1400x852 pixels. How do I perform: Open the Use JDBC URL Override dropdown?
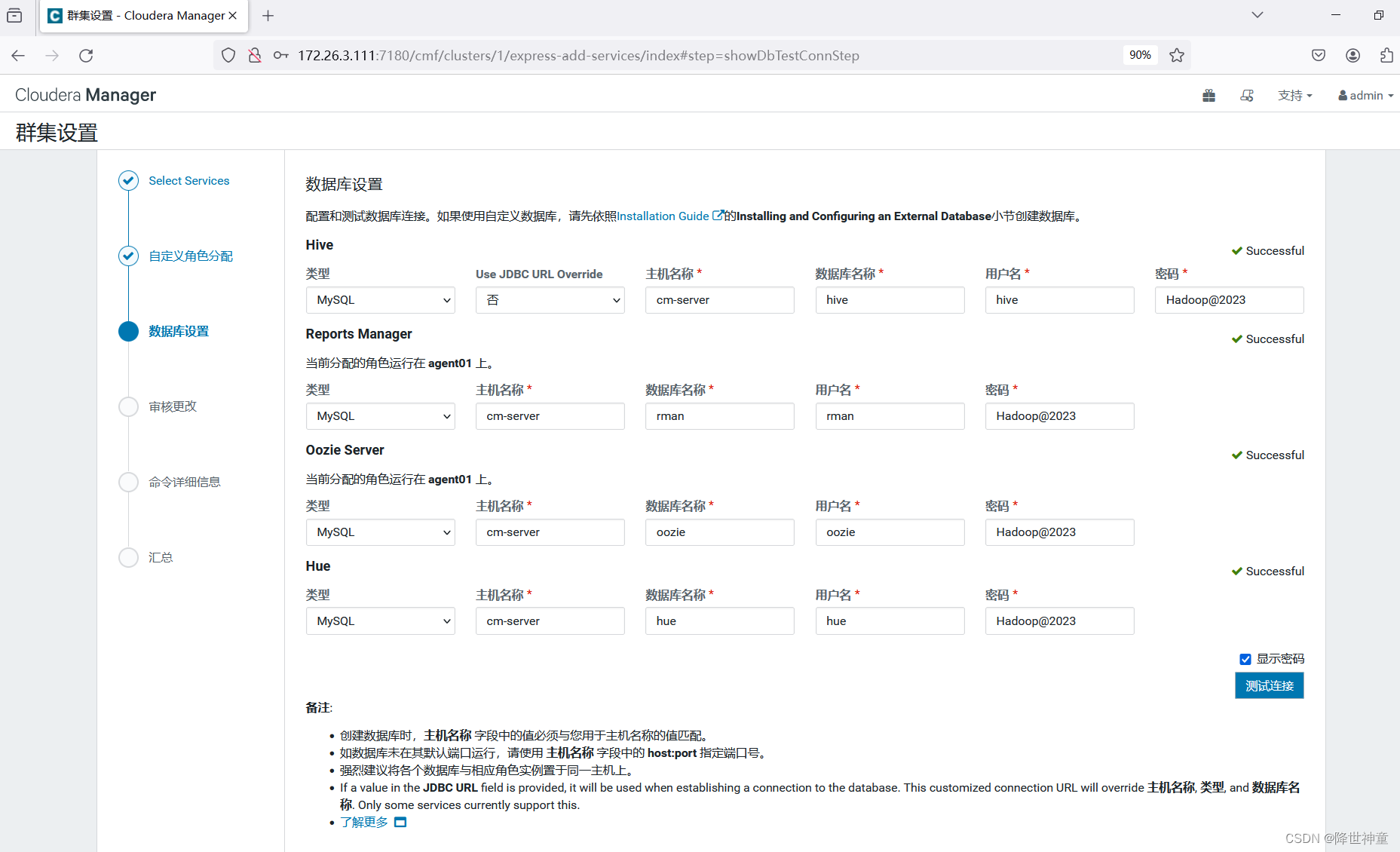[x=550, y=300]
